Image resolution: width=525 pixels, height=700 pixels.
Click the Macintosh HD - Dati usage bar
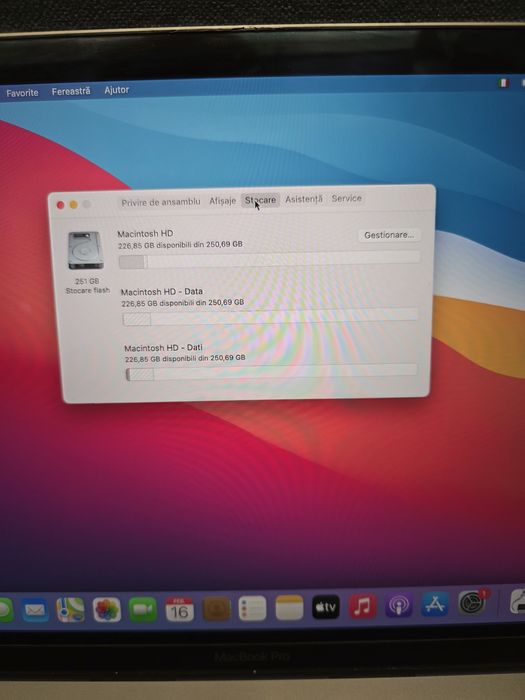point(271,372)
